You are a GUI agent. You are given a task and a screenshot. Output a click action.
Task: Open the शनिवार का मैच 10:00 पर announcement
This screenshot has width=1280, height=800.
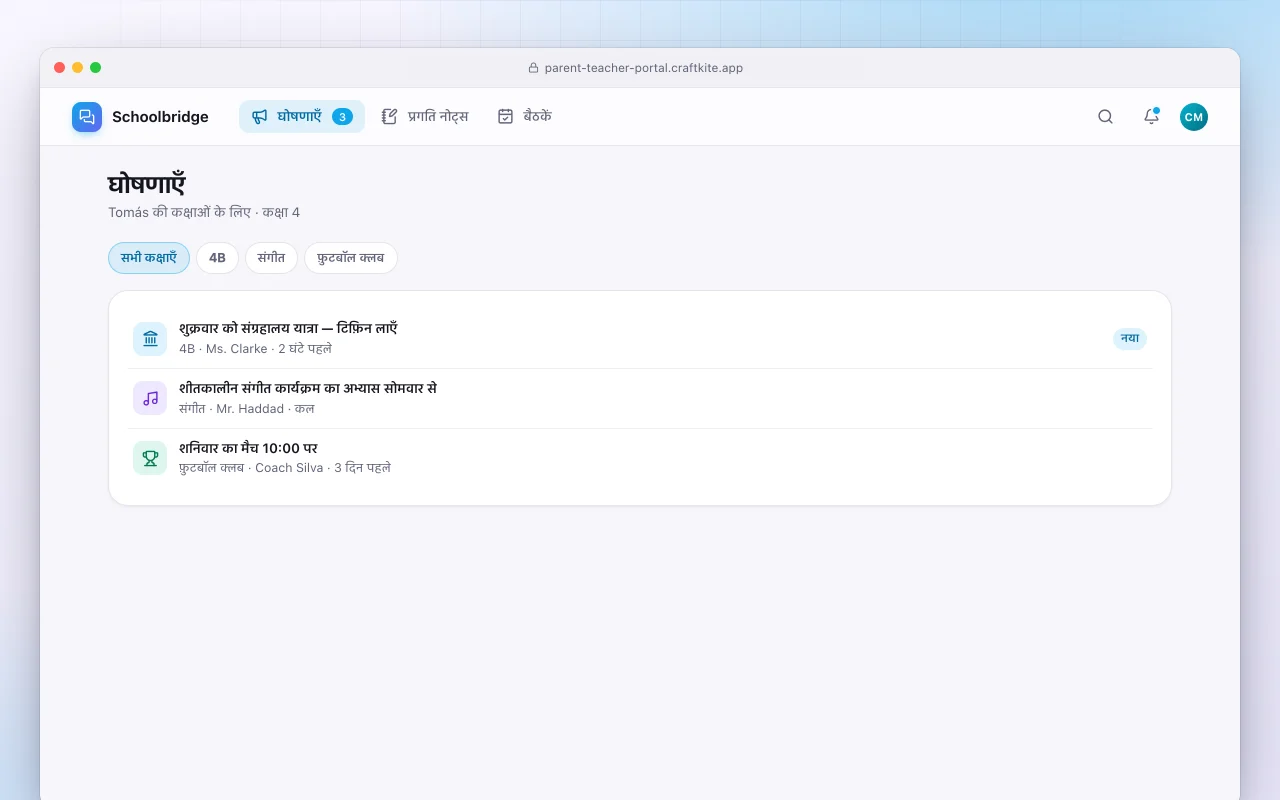click(x=640, y=459)
